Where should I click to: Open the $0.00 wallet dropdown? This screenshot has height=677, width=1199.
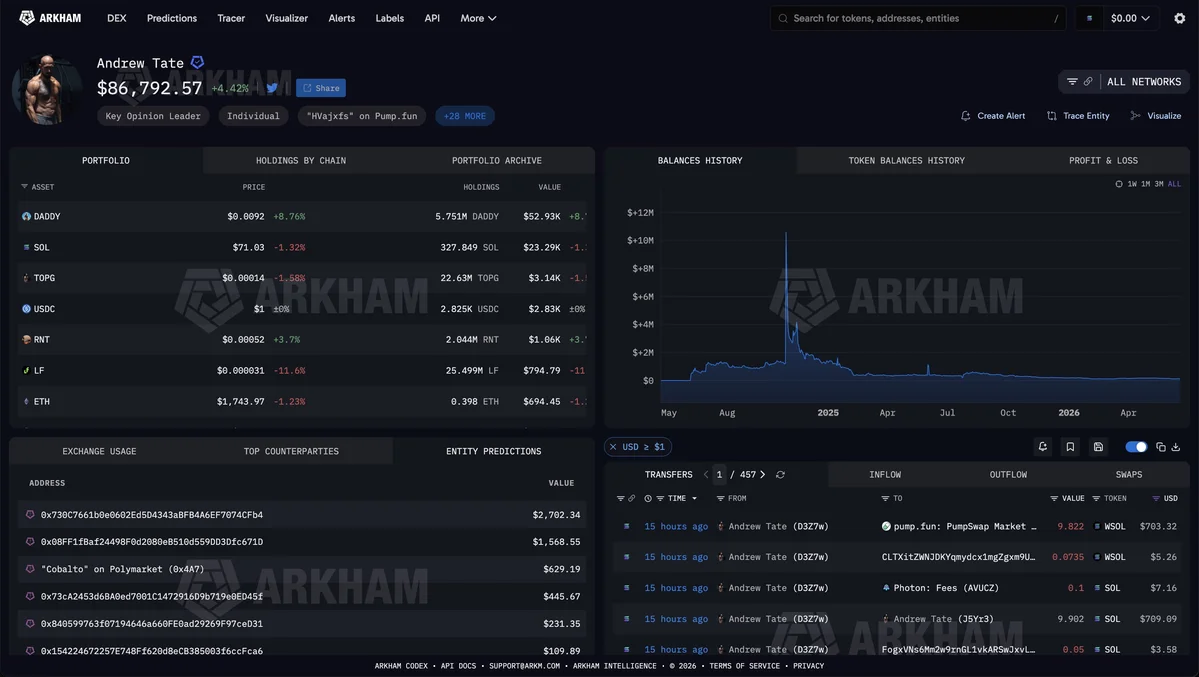1130,18
